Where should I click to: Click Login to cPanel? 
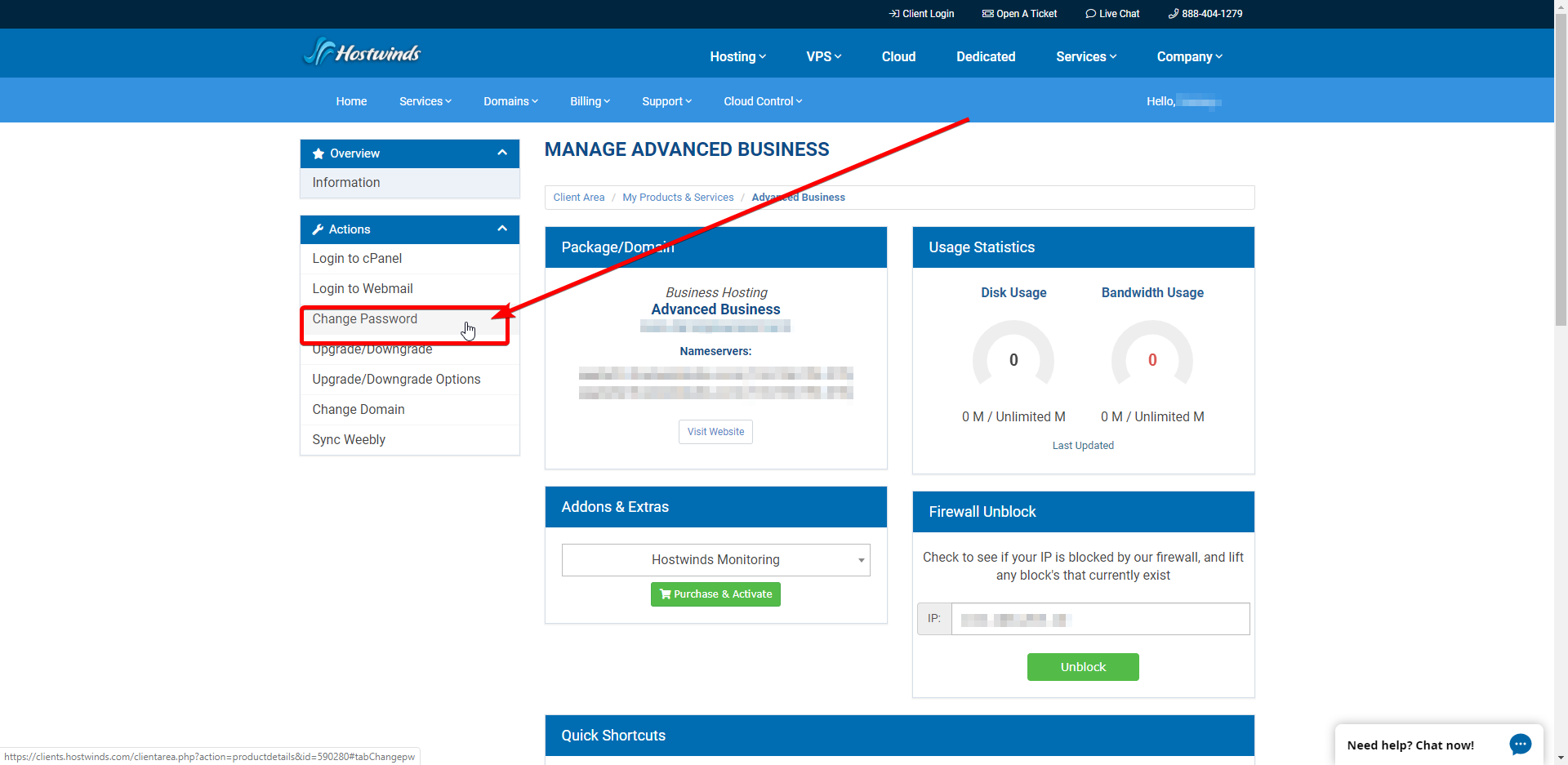[410, 259]
